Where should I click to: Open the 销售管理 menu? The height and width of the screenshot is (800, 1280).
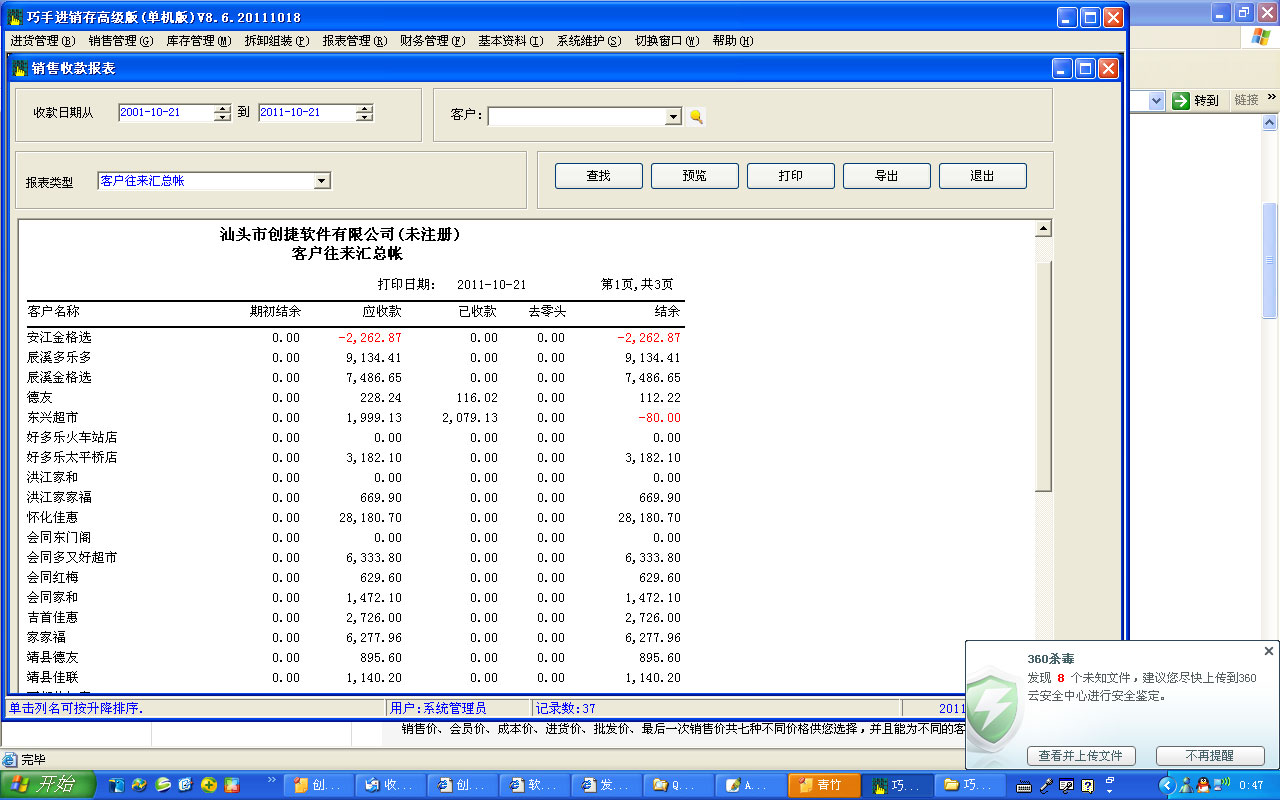point(120,41)
